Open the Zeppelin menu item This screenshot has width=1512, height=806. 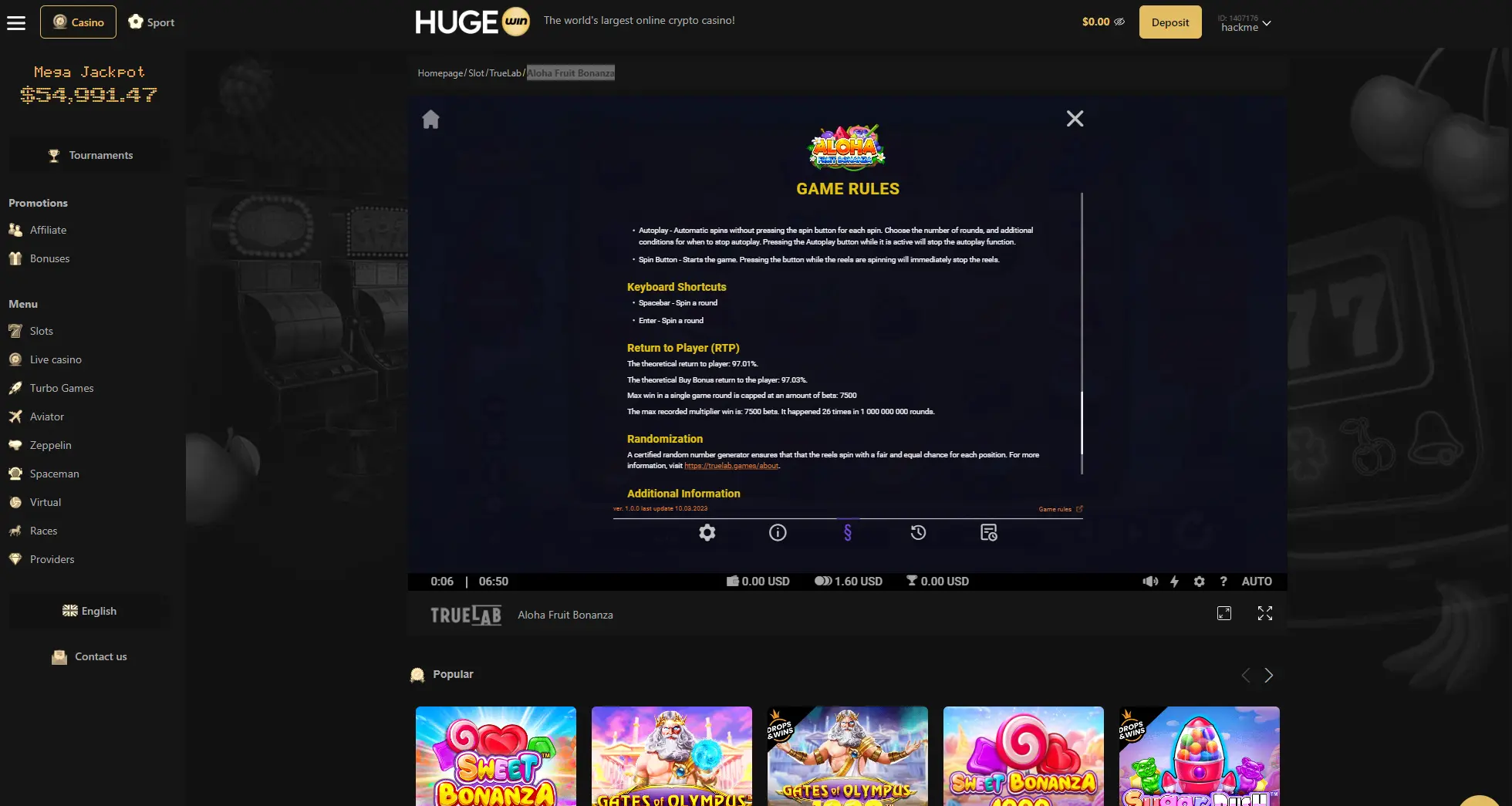[x=50, y=445]
